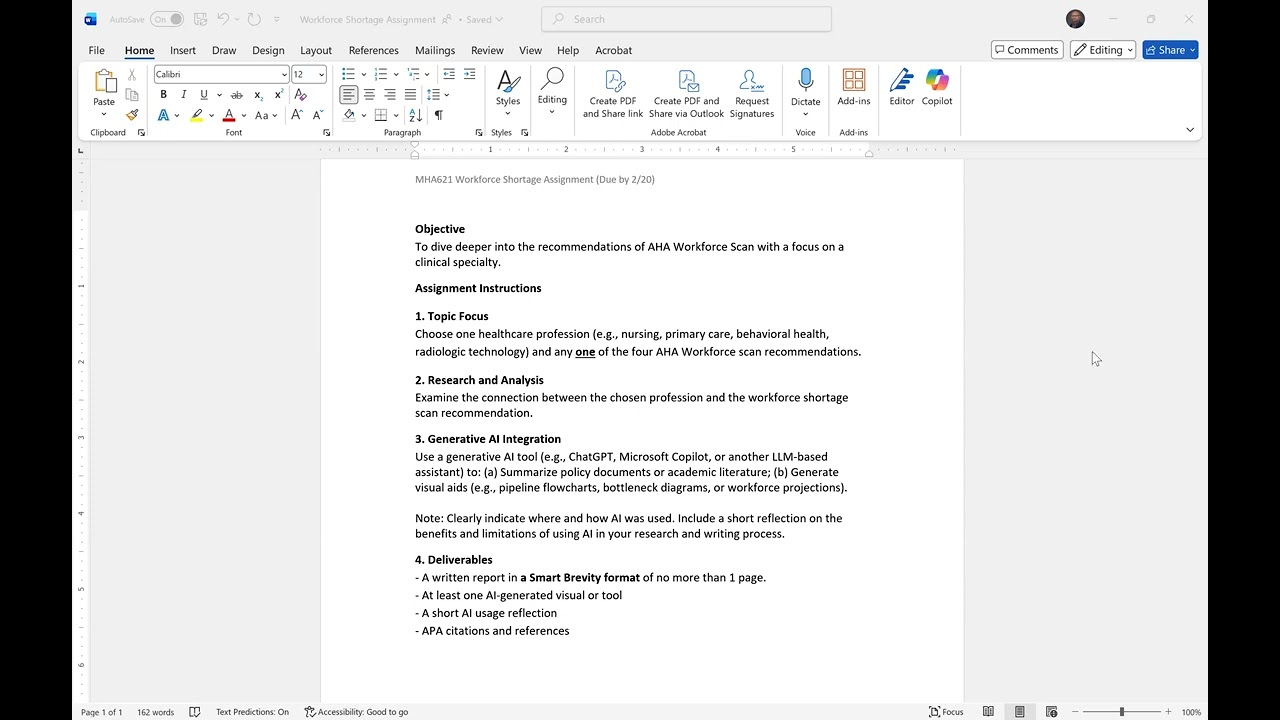Toggle Show/Hide paragraph marks

pyautogui.click(x=438, y=115)
